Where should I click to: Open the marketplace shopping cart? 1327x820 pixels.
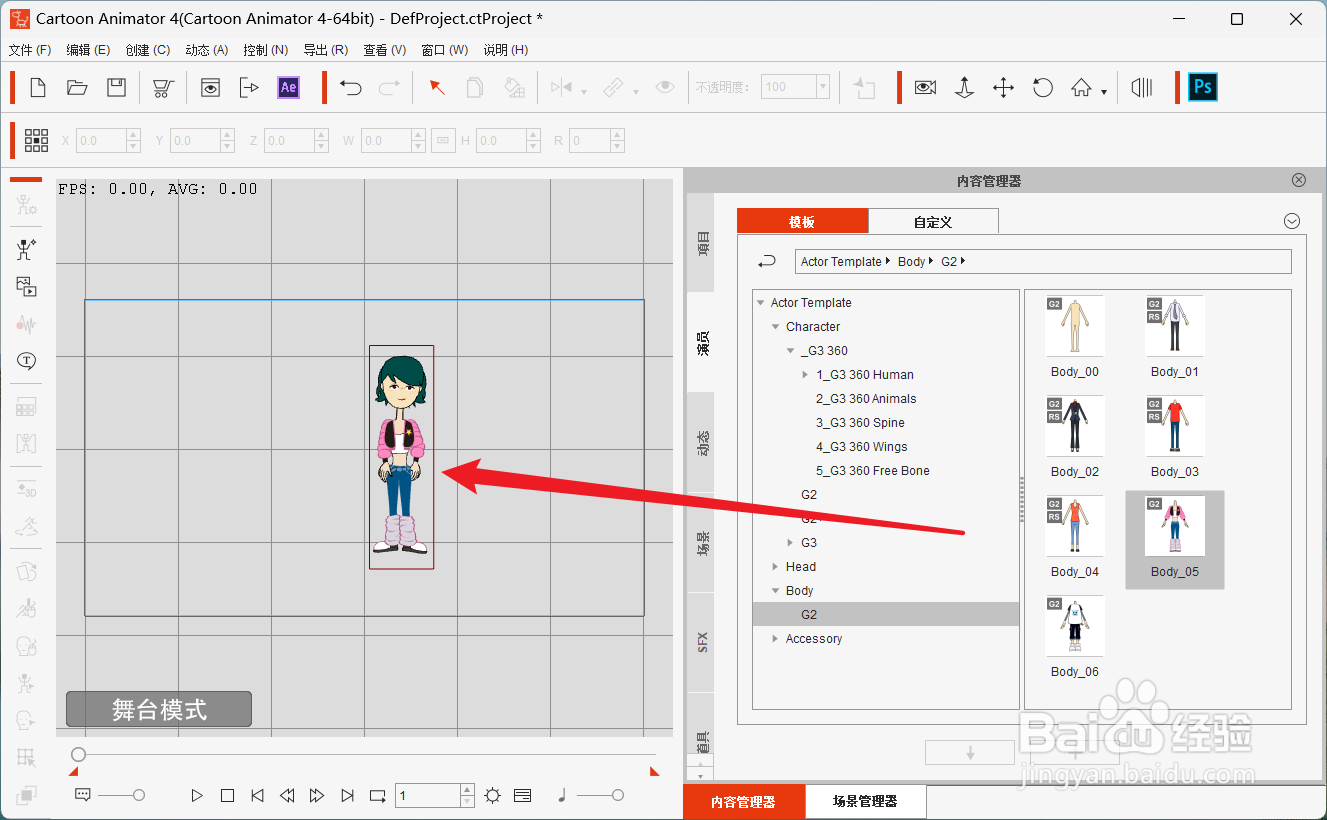pyautogui.click(x=162, y=88)
